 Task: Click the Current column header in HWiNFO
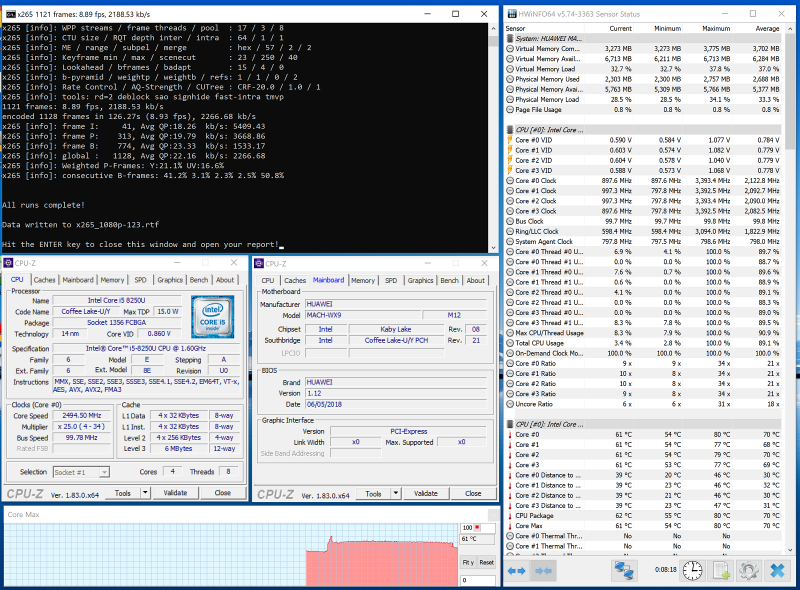620,29
